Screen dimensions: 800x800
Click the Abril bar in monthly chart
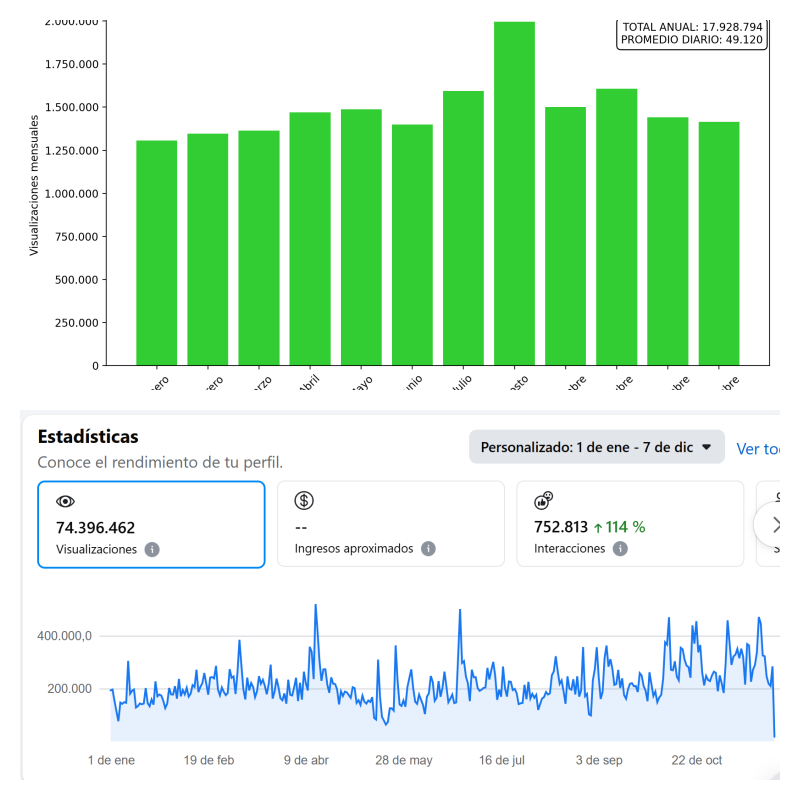coord(310,238)
